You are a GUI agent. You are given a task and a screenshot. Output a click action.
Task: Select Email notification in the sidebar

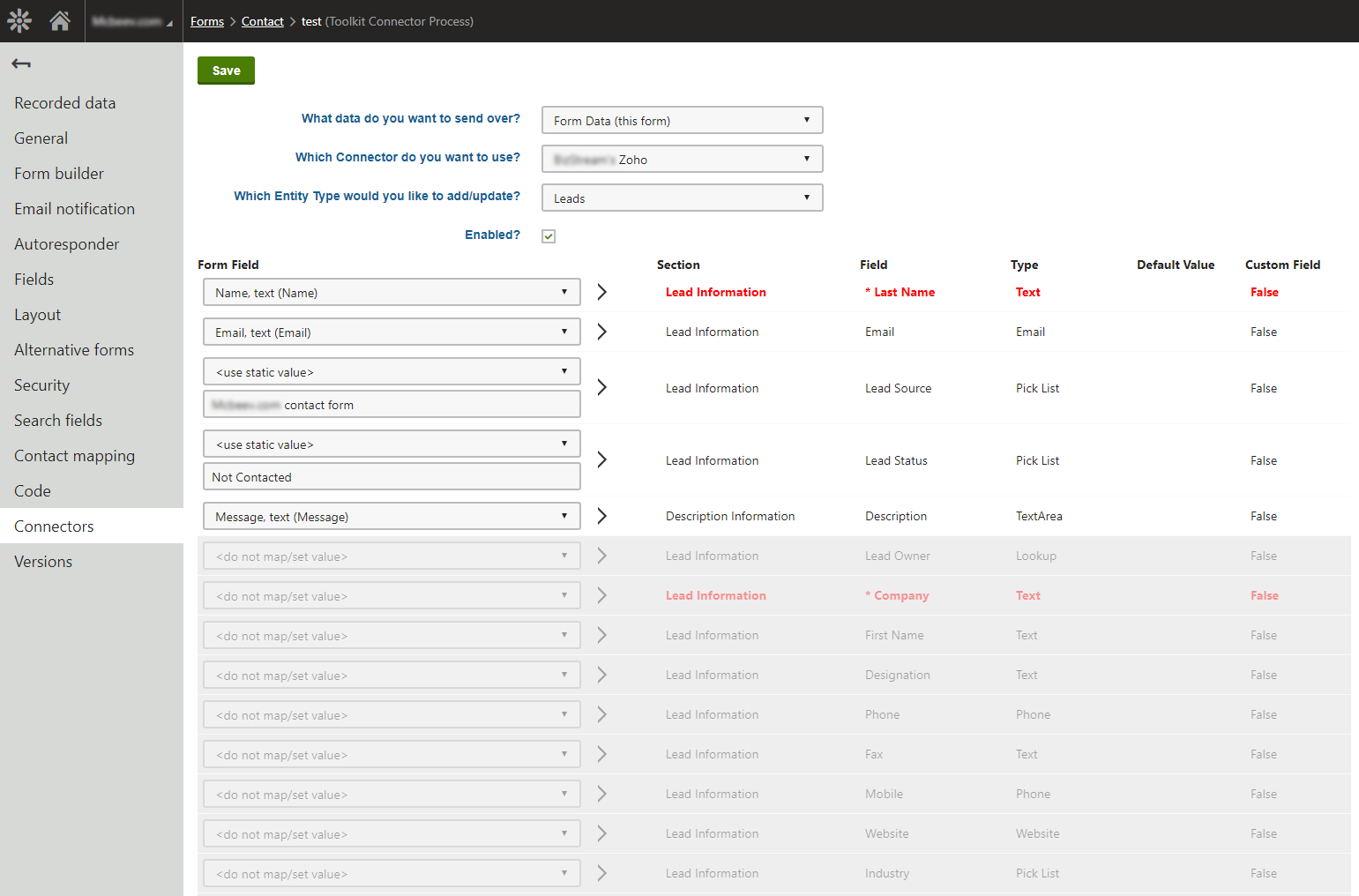[74, 209]
